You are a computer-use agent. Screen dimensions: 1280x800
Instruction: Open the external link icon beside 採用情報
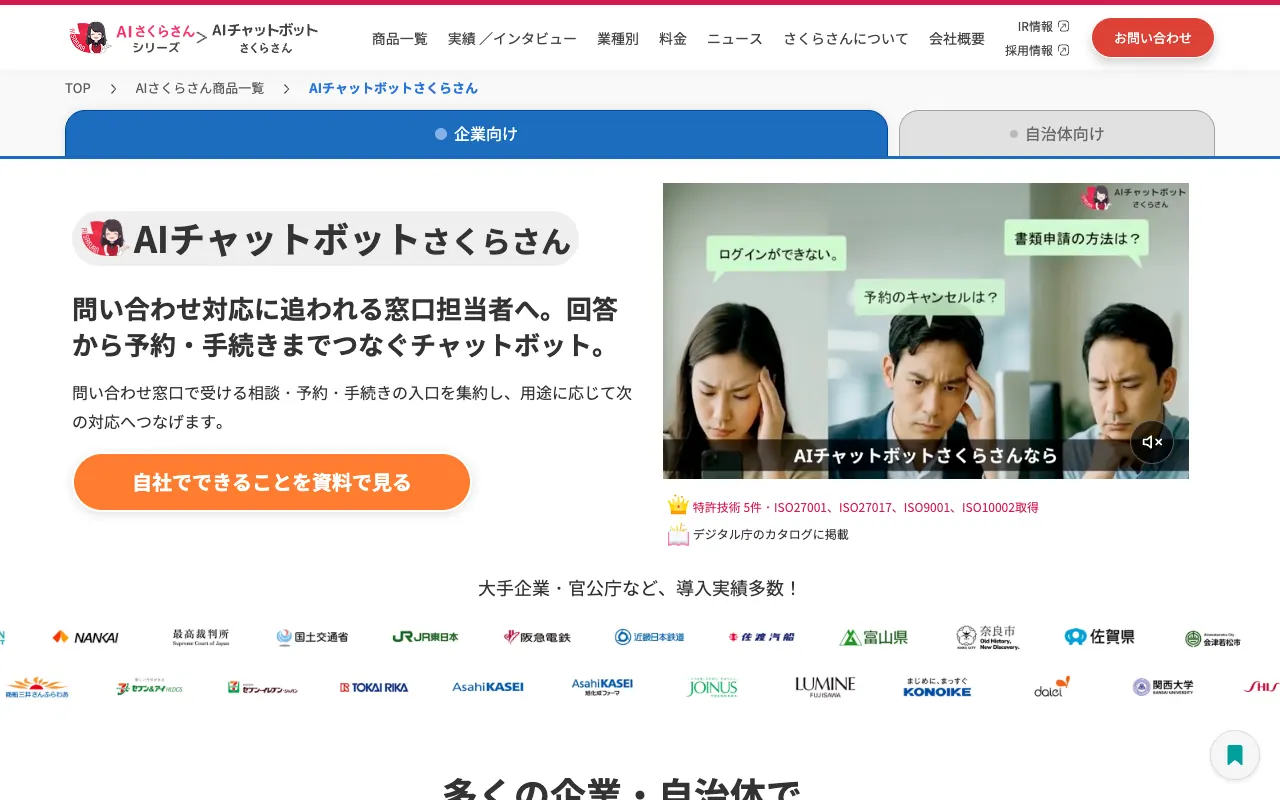pos(1064,50)
